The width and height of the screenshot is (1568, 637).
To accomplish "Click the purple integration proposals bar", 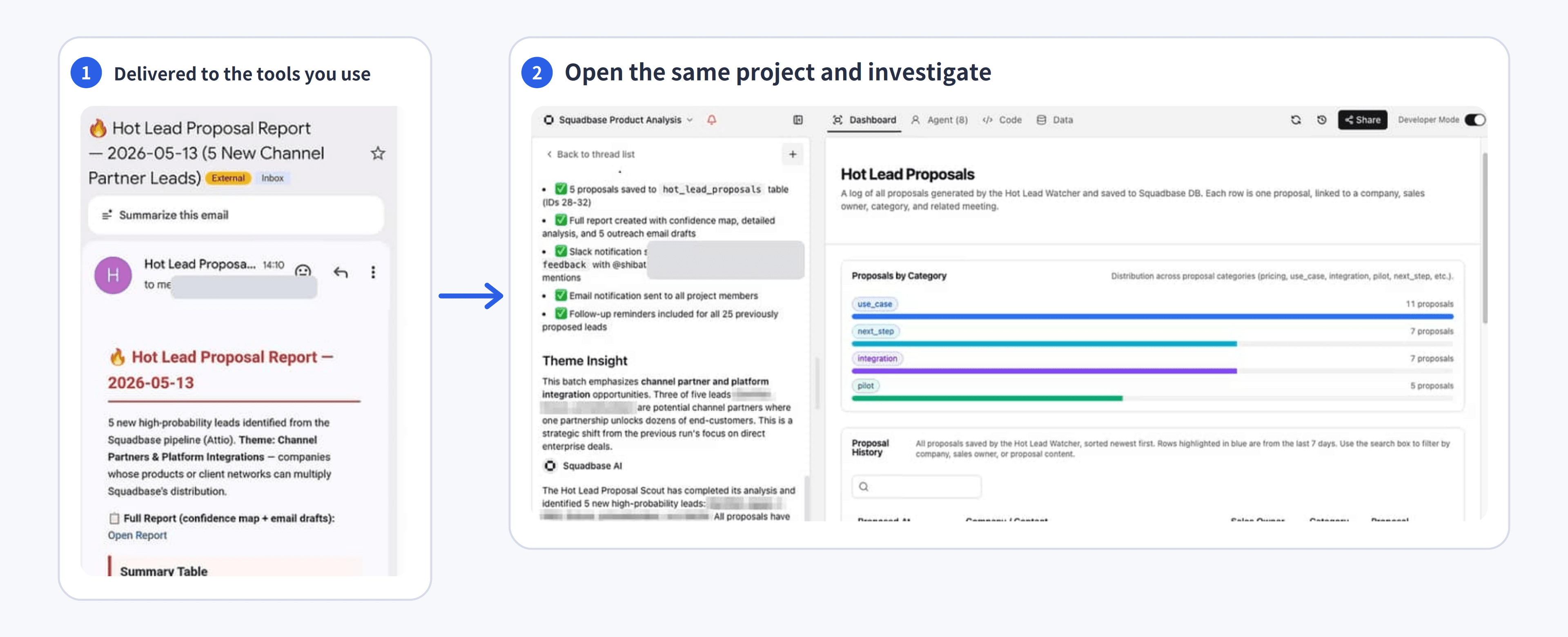I will pyautogui.click(x=1044, y=371).
